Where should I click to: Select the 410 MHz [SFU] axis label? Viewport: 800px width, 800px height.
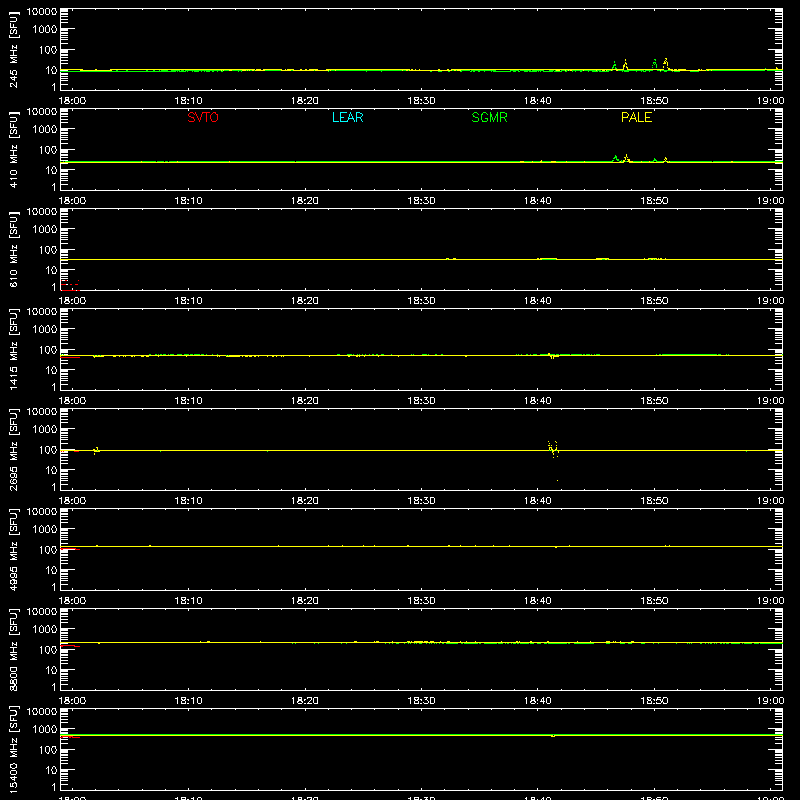pos(13,149)
